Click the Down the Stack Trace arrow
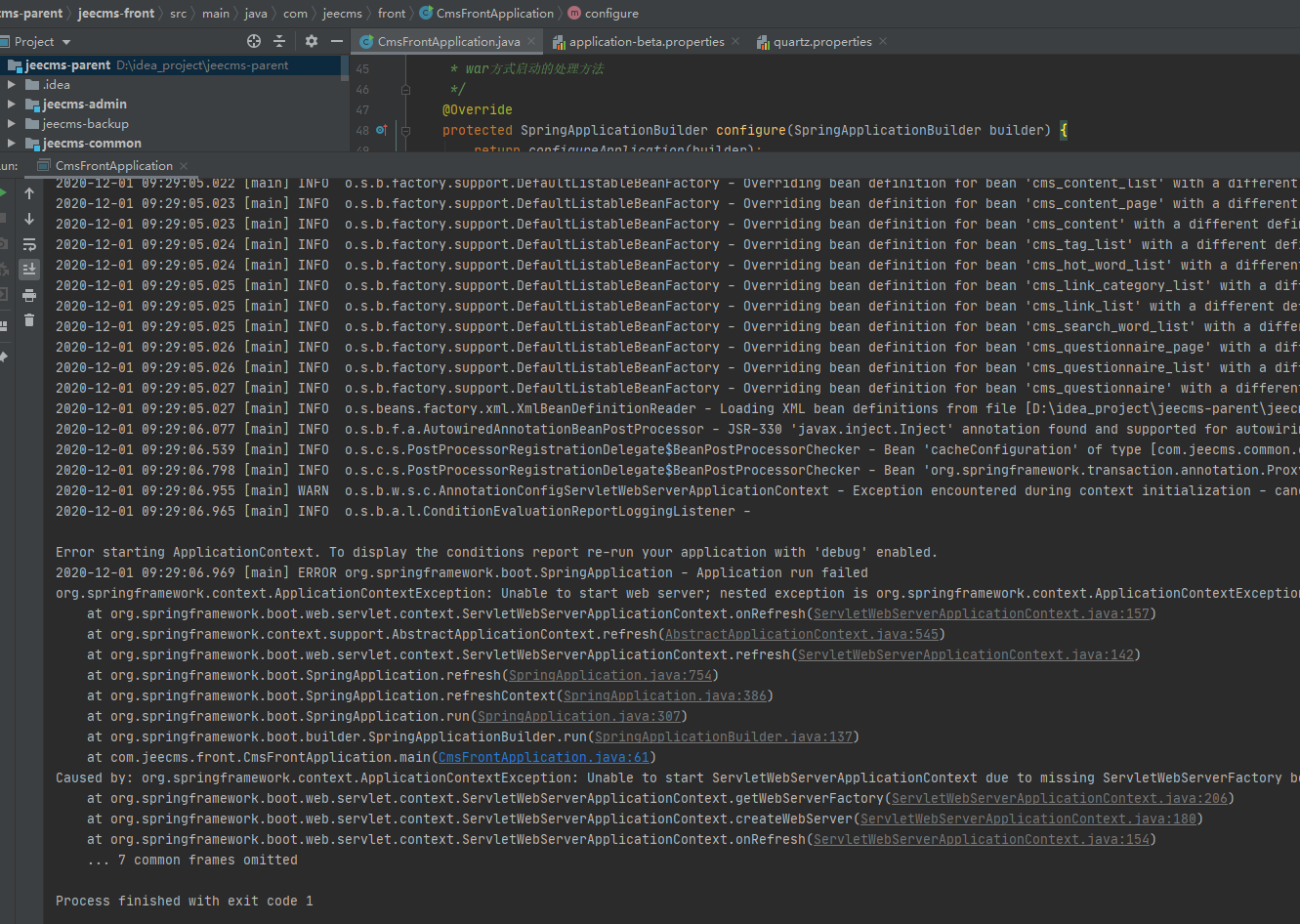 29,219
